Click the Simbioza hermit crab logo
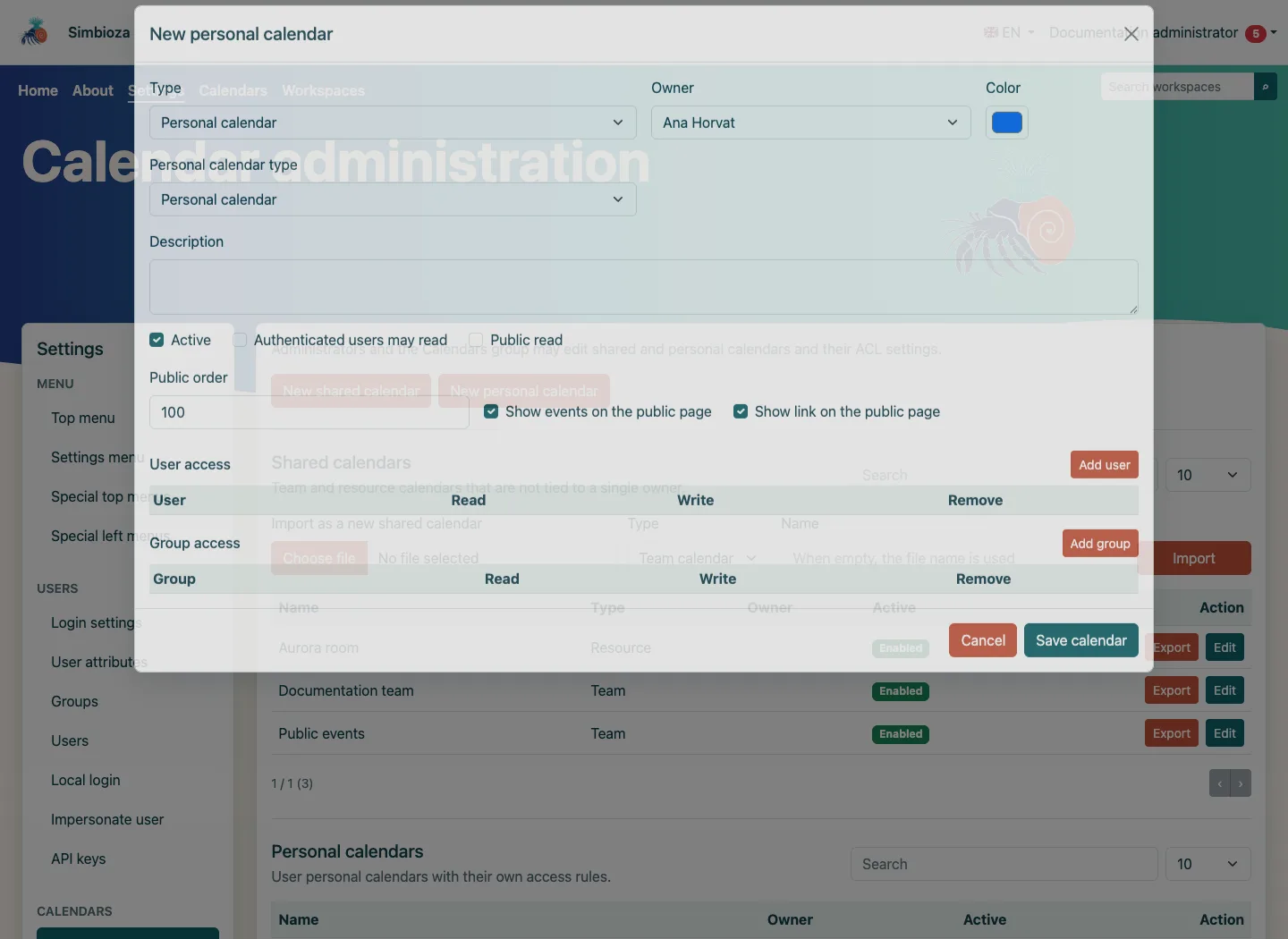The width and height of the screenshot is (1288, 939). tap(35, 32)
